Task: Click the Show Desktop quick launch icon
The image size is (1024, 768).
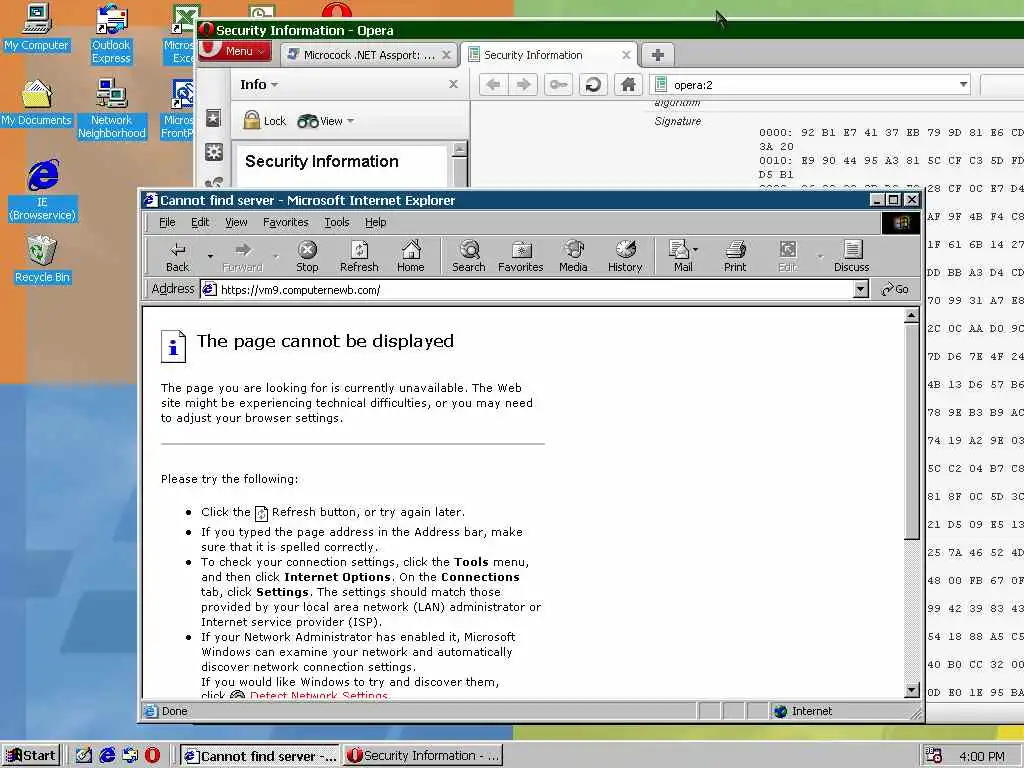Action: (84, 755)
